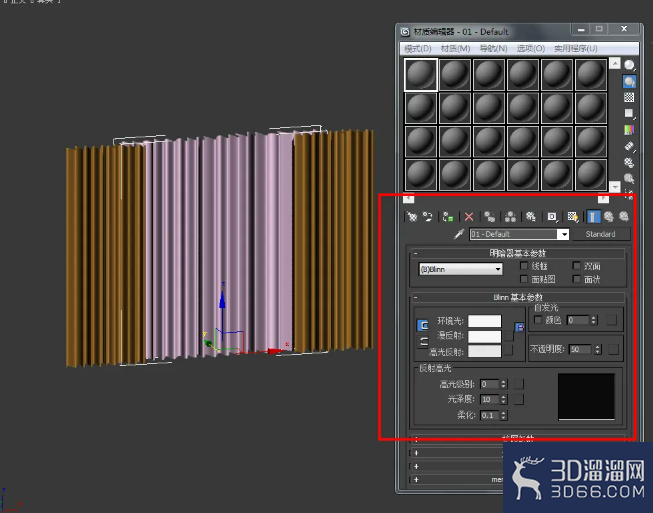Image resolution: width=653 pixels, height=513 pixels.
Task: Open the 01 - Default material name dropdown
Action: 564,234
